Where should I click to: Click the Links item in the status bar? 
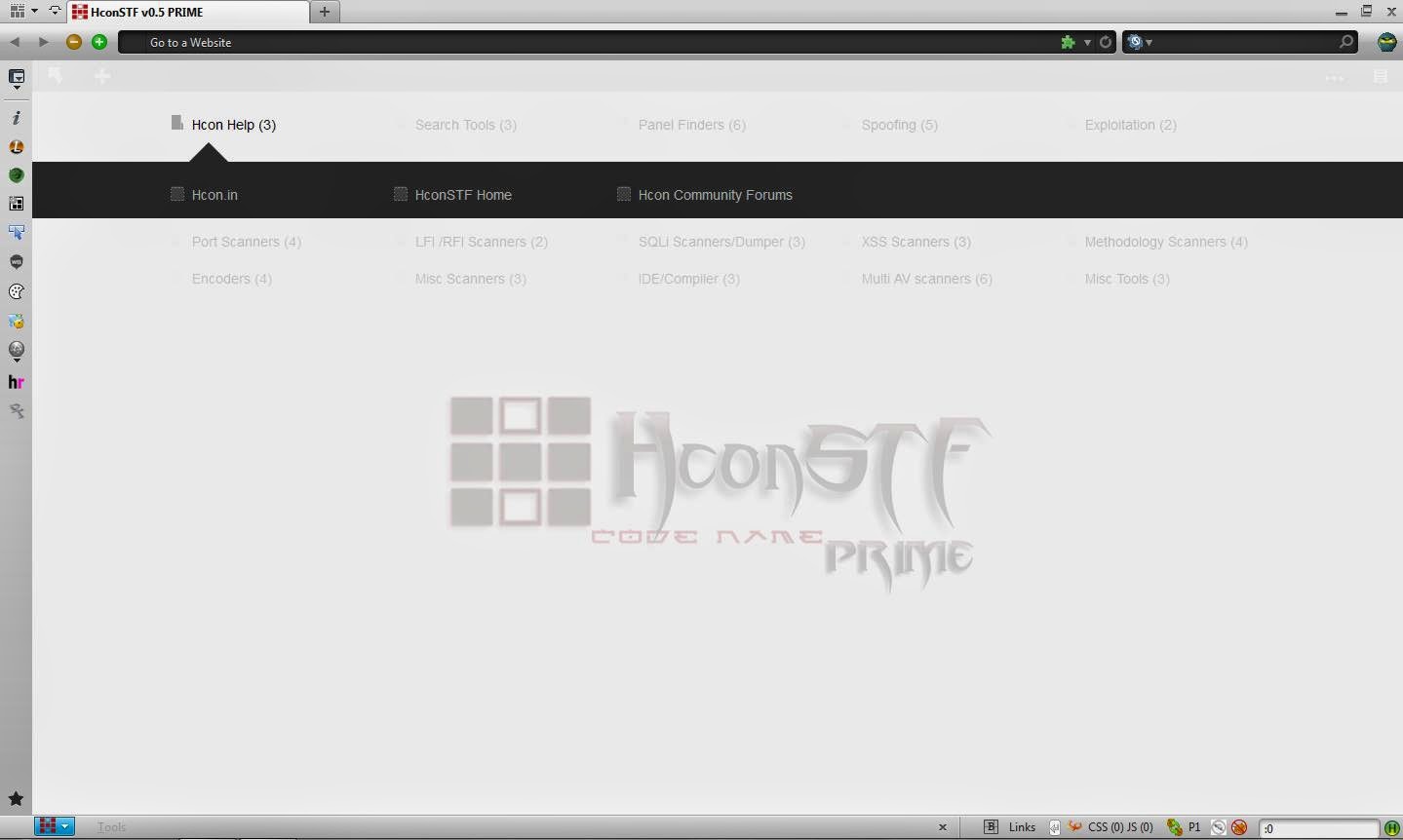[1022, 827]
